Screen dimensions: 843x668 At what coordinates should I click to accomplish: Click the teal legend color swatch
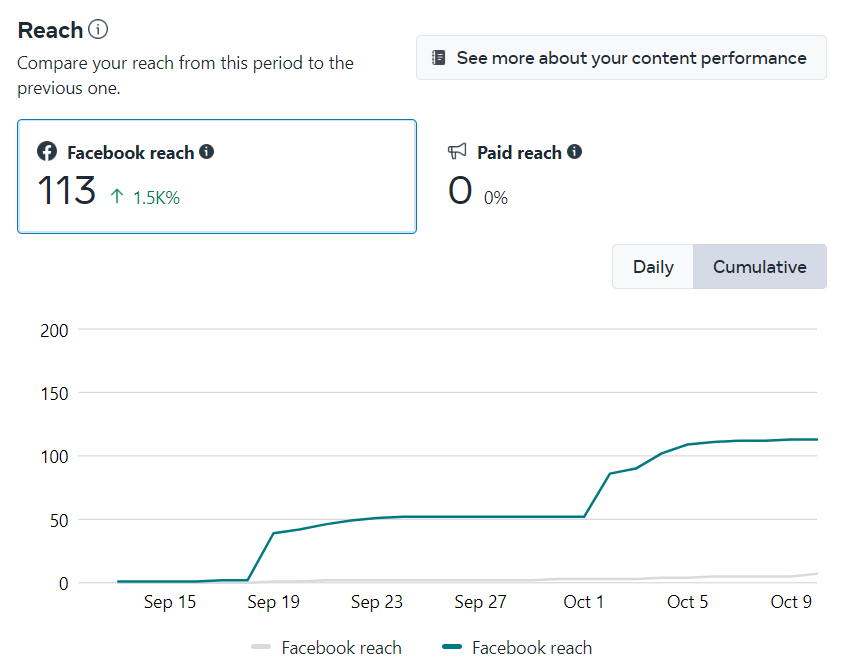(x=451, y=648)
